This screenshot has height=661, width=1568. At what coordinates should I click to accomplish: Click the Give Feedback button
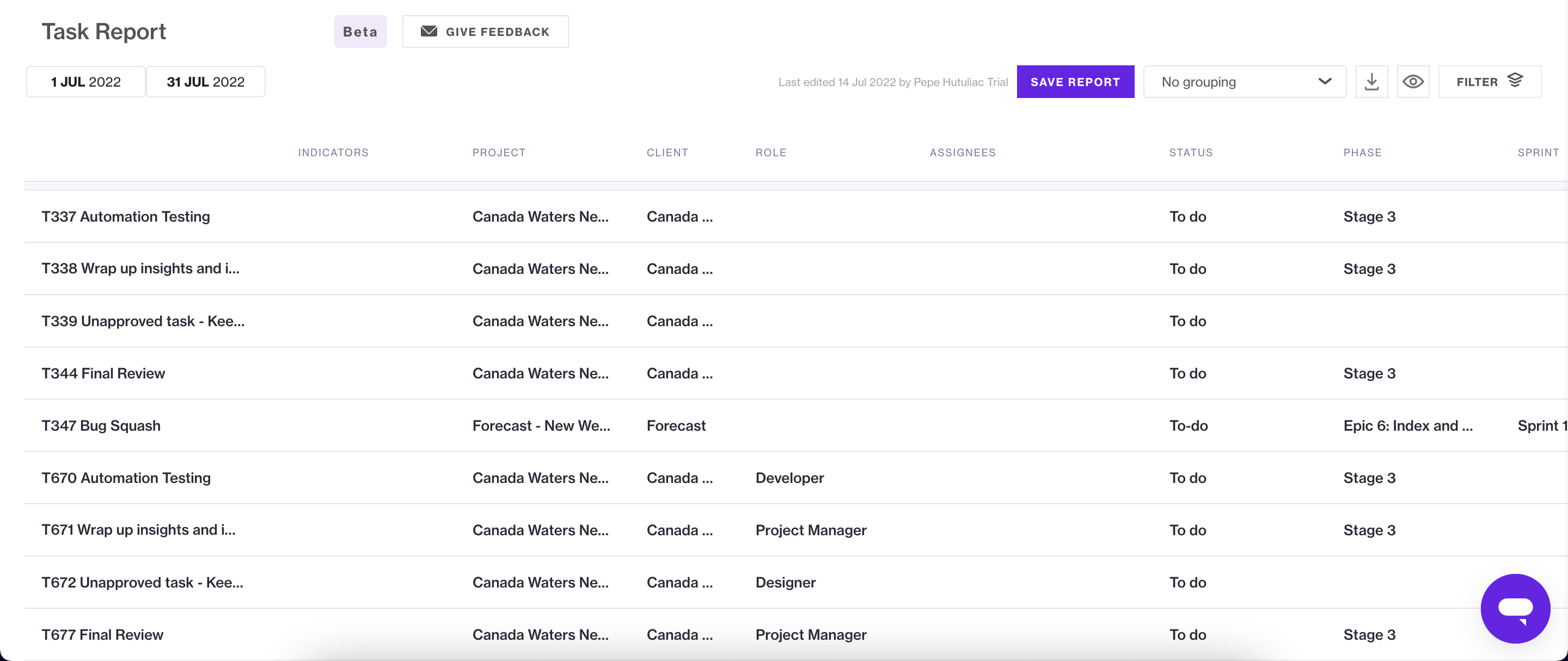point(485,32)
